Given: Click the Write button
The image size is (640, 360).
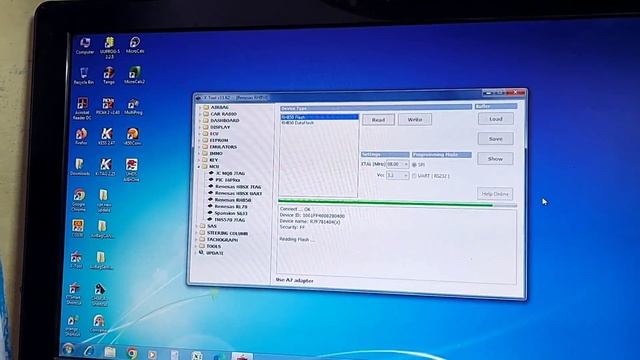Looking at the screenshot, I should (x=415, y=120).
